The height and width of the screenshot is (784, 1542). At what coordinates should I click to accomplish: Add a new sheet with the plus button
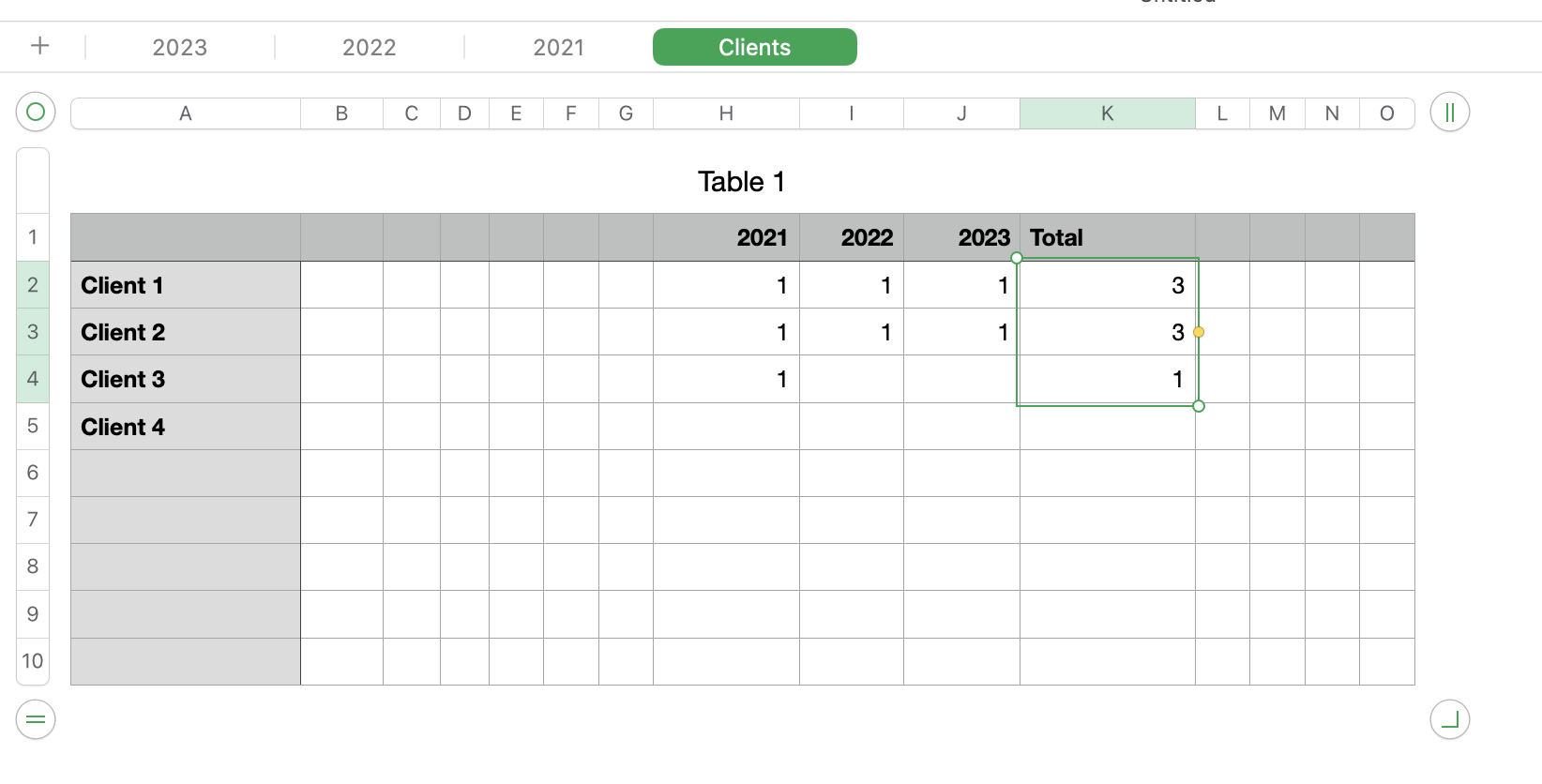[x=39, y=45]
